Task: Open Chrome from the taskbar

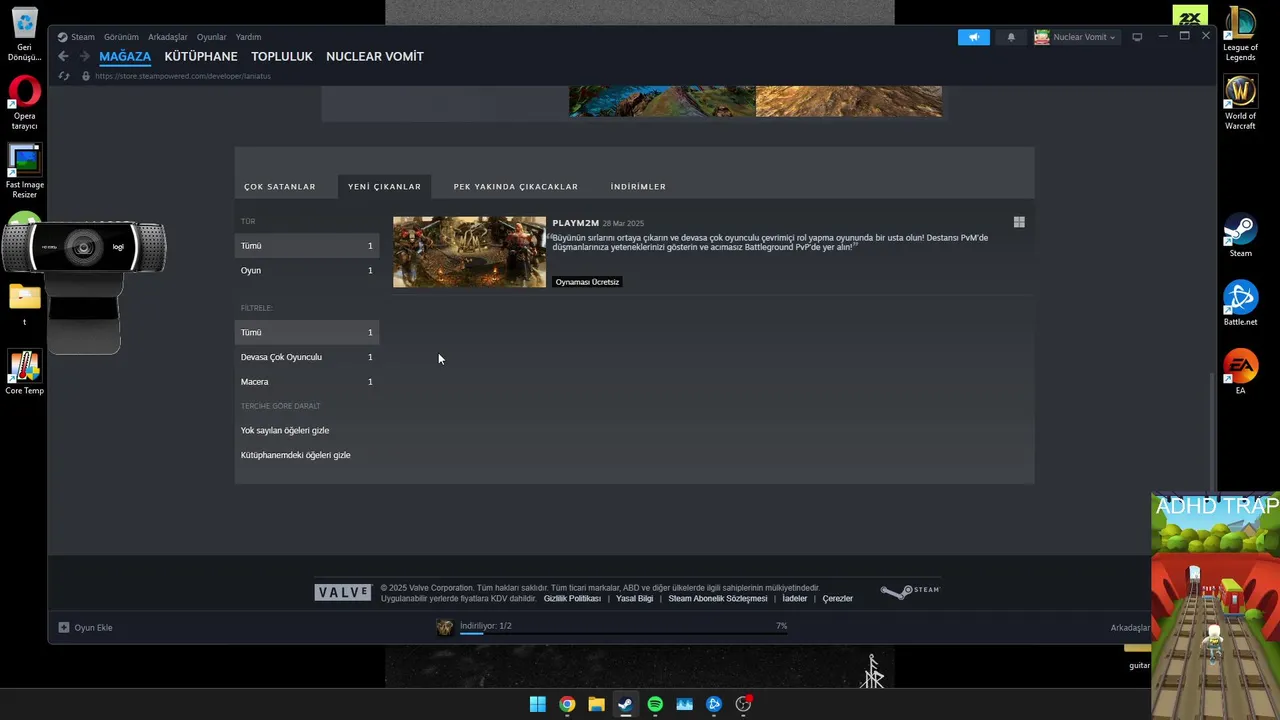Action: click(x=567, y=704)
